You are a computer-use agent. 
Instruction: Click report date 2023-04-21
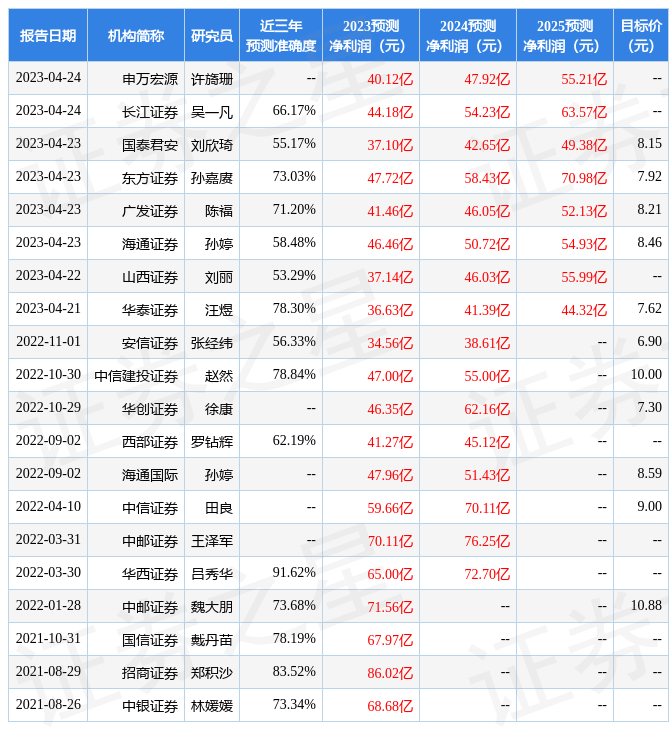pyautogui.click(x=48, y=308)
